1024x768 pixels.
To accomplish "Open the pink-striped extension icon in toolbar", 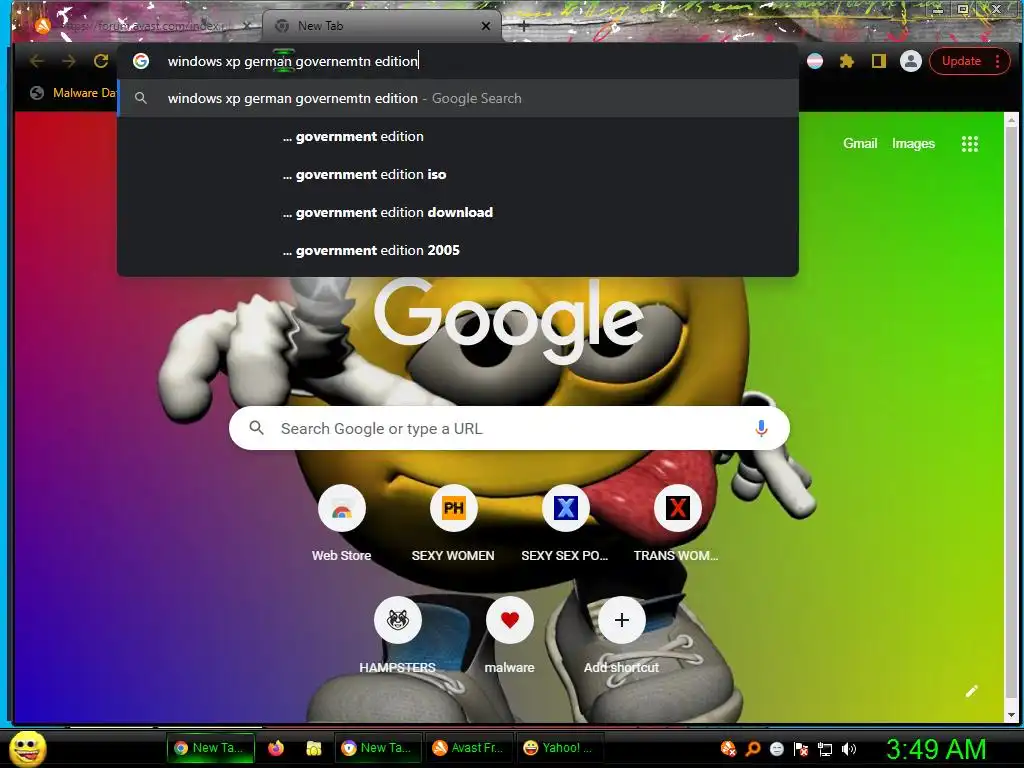I will click(814, 61).
